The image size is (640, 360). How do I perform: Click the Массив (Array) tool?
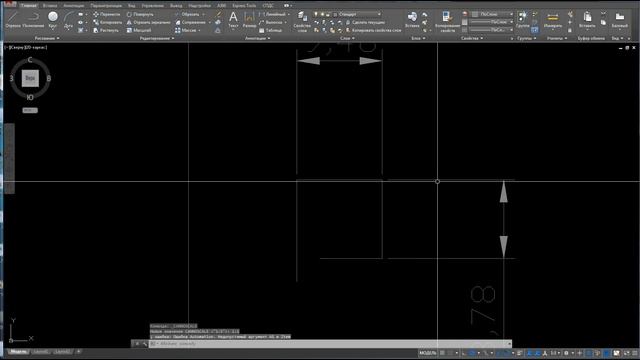click(x=186, y=30)
